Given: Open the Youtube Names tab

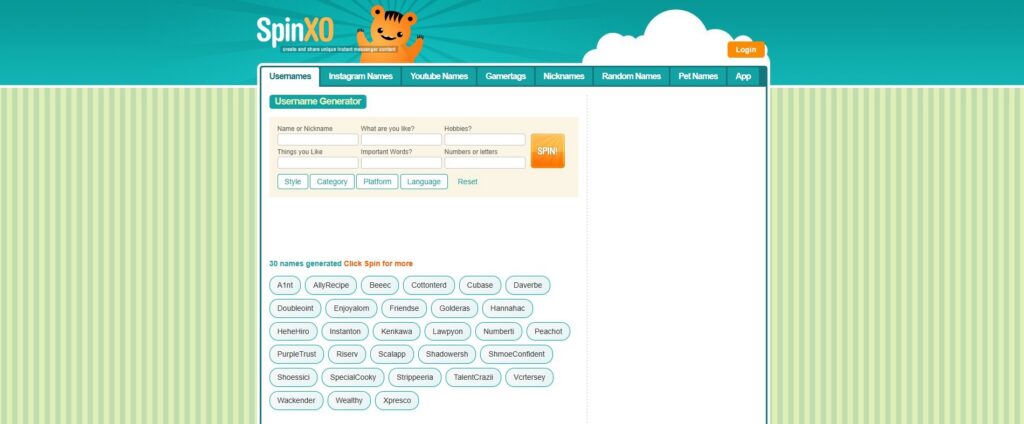Looking at the screenshot, I should point(439,76).
